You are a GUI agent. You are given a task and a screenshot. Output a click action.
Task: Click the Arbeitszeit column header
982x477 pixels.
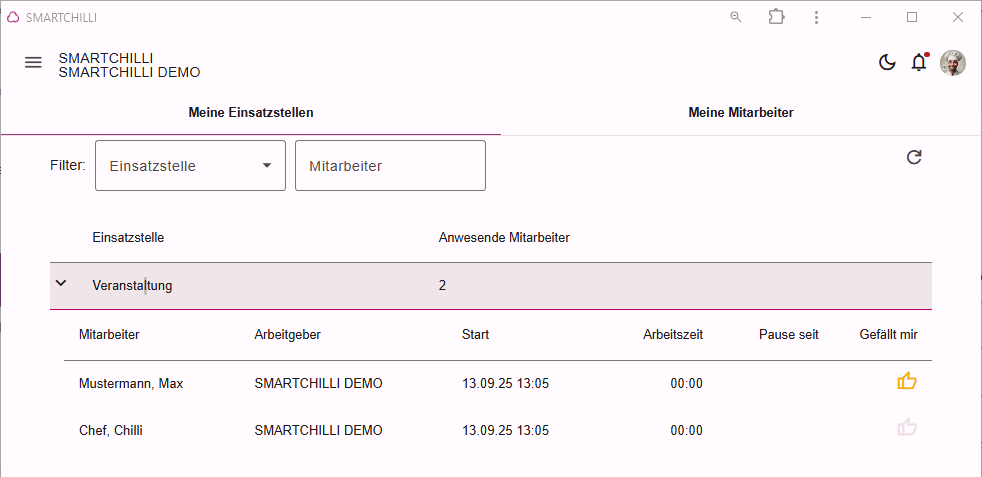point(673,335)
